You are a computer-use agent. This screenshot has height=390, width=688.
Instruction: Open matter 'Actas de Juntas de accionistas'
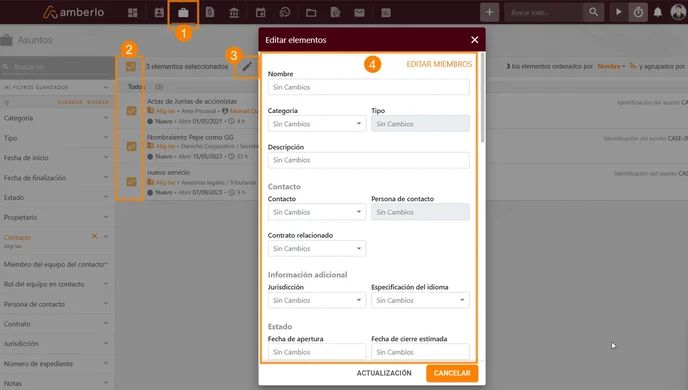(x=192, y=101)
